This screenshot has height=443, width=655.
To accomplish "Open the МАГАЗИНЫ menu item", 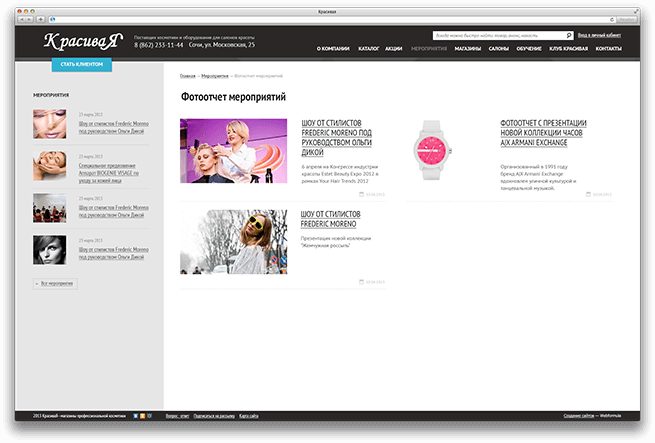I will click(467, 49).
